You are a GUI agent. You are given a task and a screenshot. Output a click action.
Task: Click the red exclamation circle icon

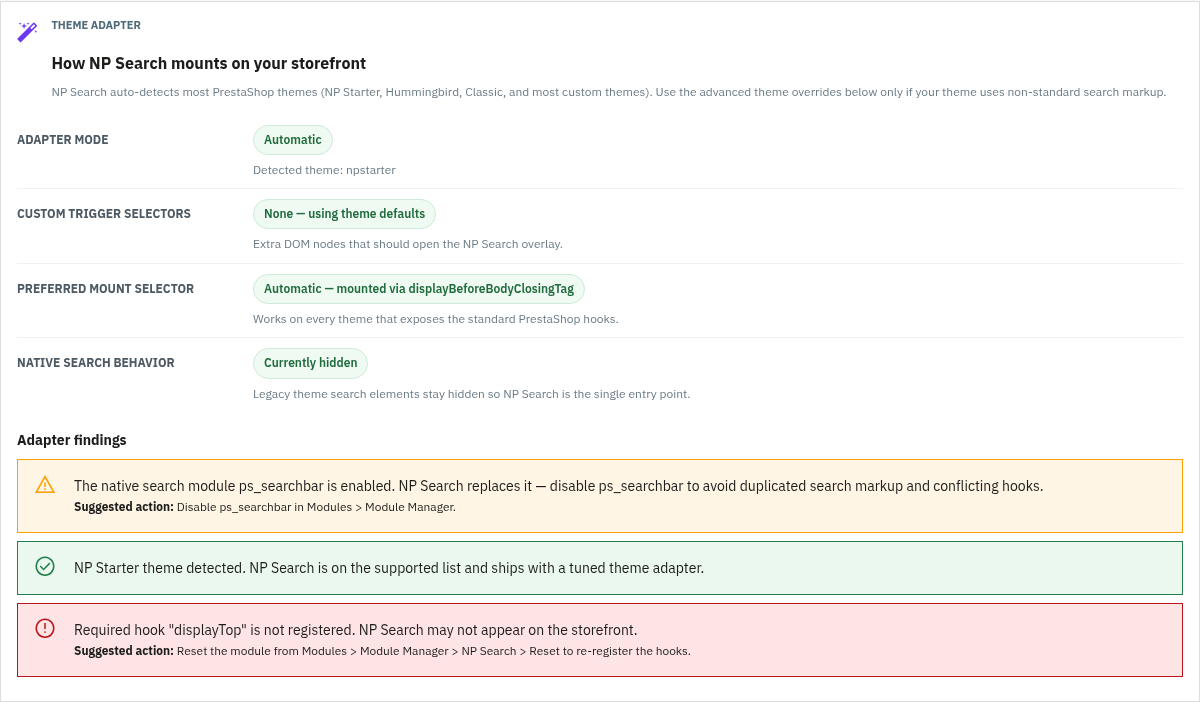click(45, 628)
